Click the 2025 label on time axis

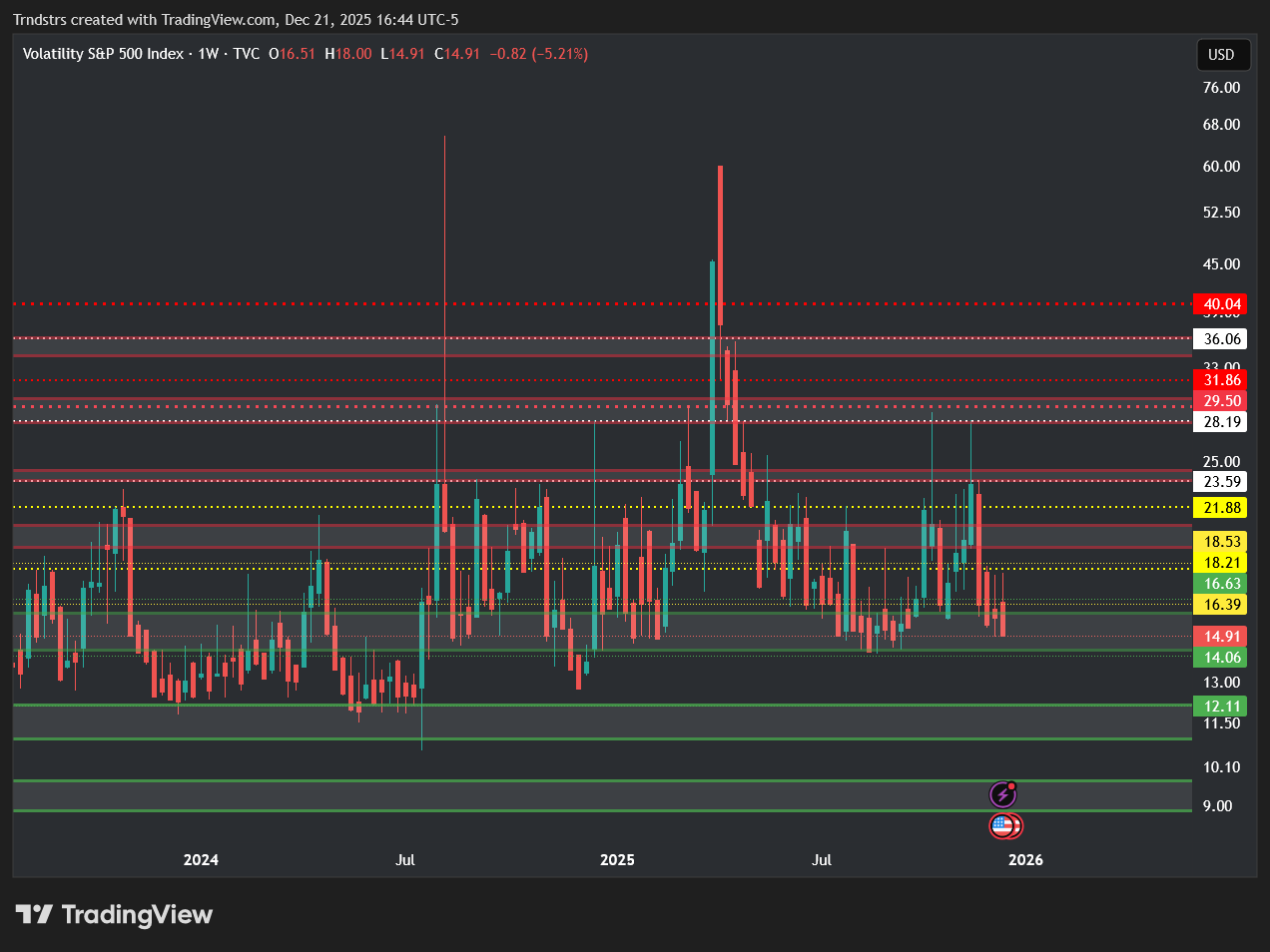(x=617, y=860)
